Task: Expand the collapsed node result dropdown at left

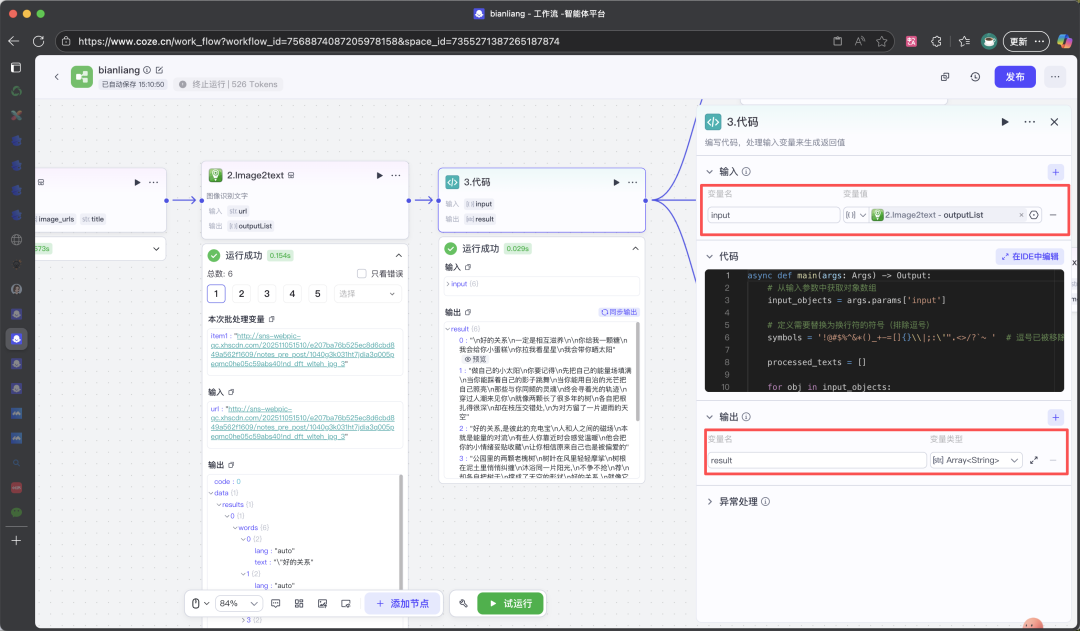Action: [x=156, y=249]
